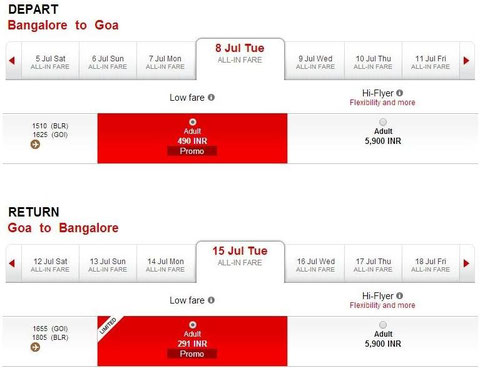
Task: Select 291 INR Promo fare radio button
Action: click(193, 324)
